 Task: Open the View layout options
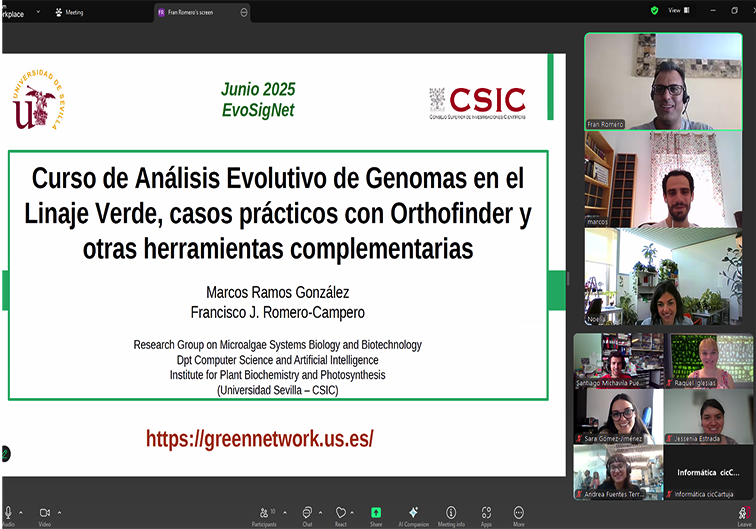point(677,10)
